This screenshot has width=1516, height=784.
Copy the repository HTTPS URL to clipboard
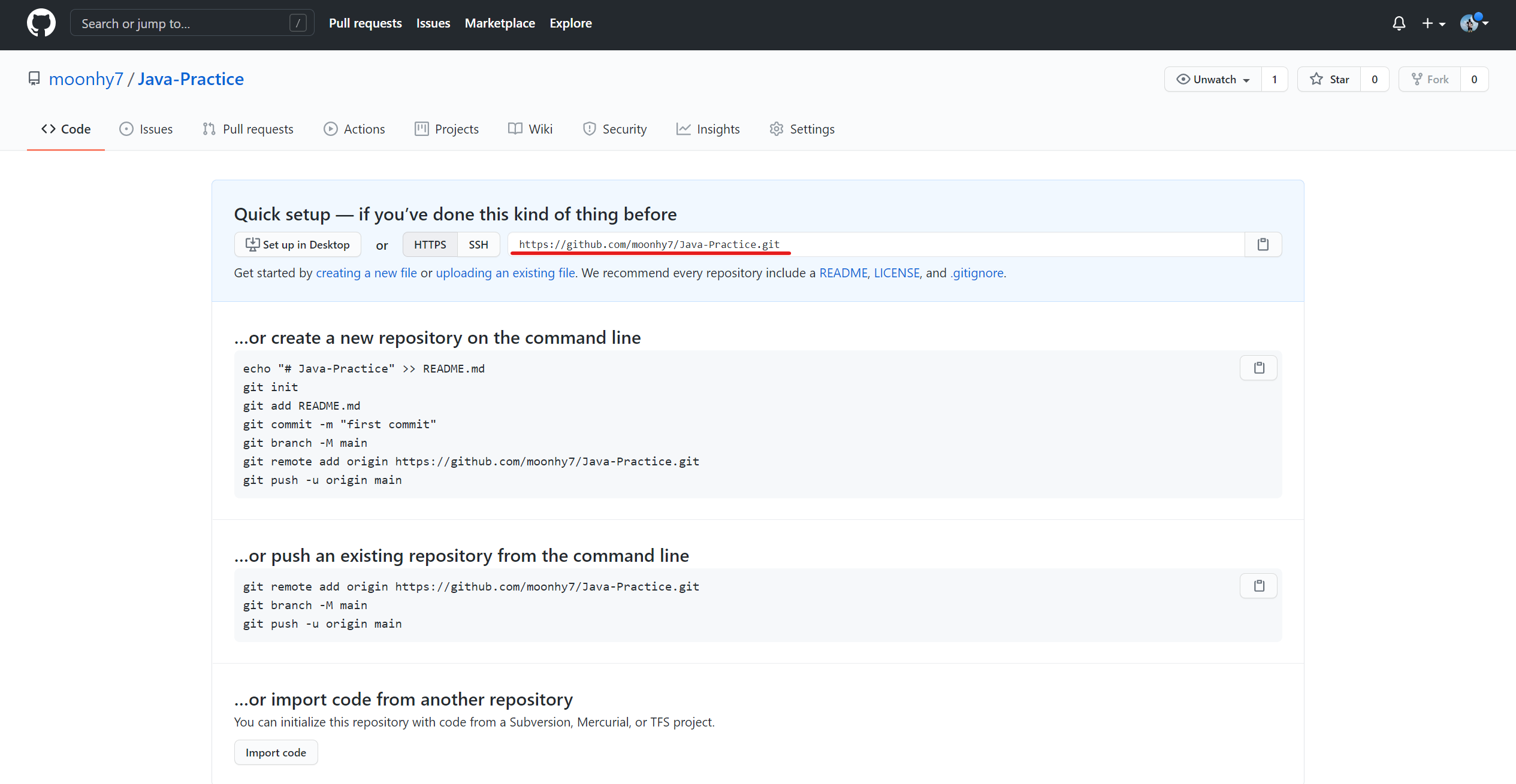[x=1263, y=244]
